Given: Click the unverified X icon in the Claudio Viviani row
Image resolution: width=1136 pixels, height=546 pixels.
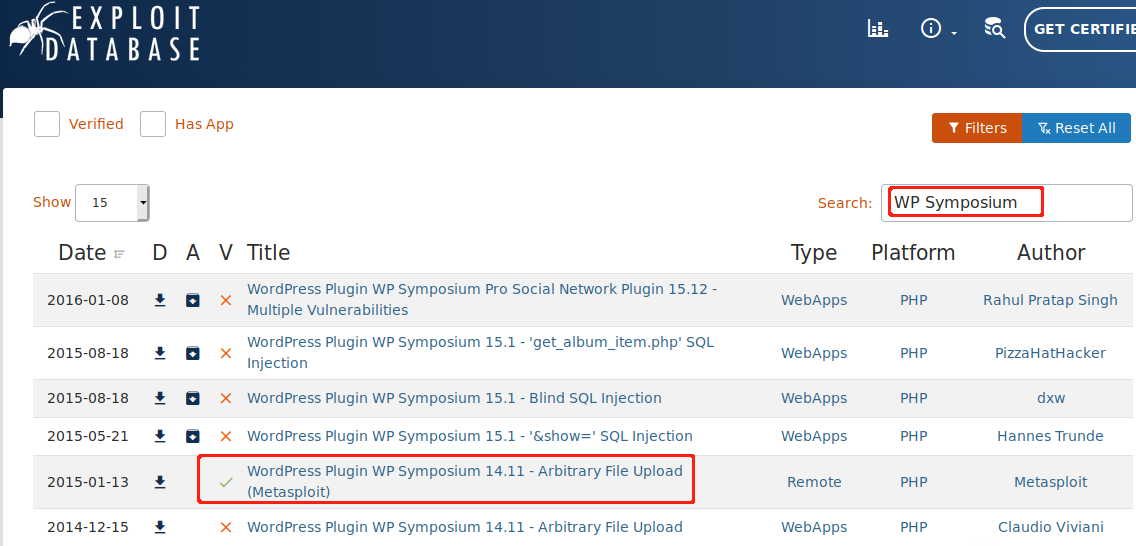Looking at the screenshot, I should pyautogui.click(x=226, y=527).
